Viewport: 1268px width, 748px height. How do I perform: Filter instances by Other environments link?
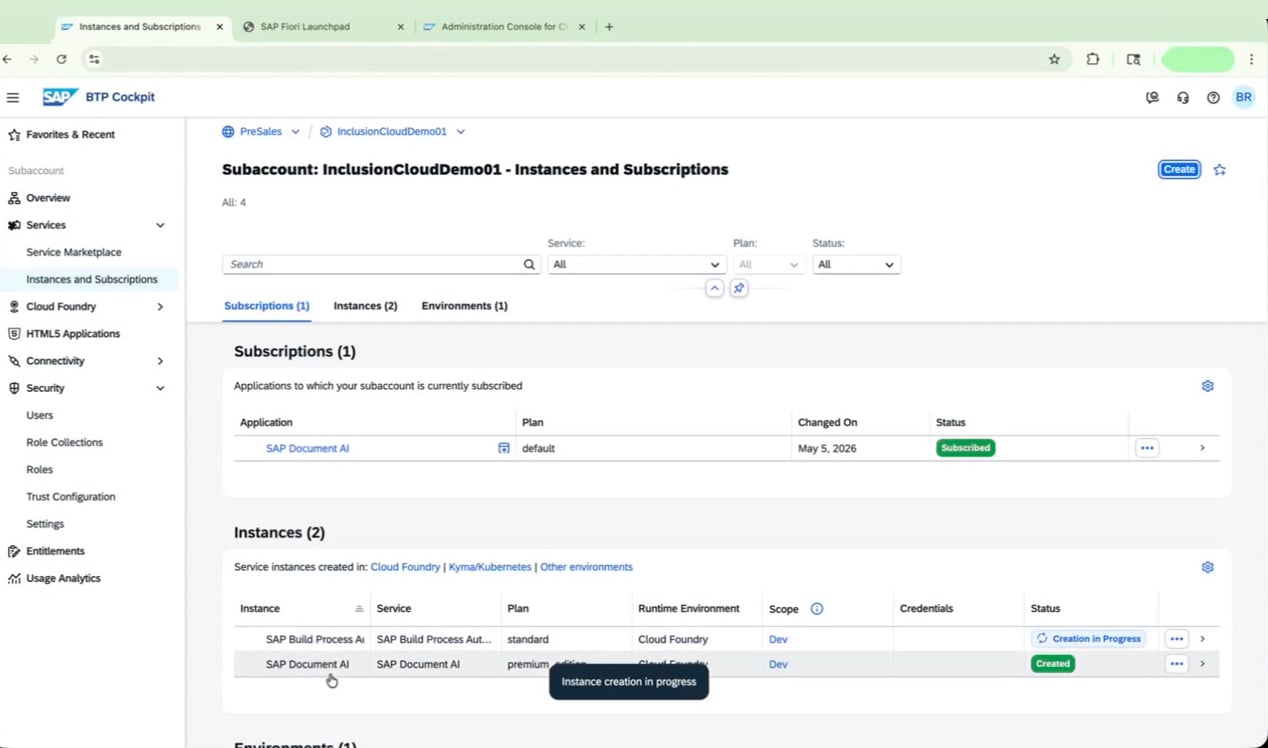click(586, 567)
